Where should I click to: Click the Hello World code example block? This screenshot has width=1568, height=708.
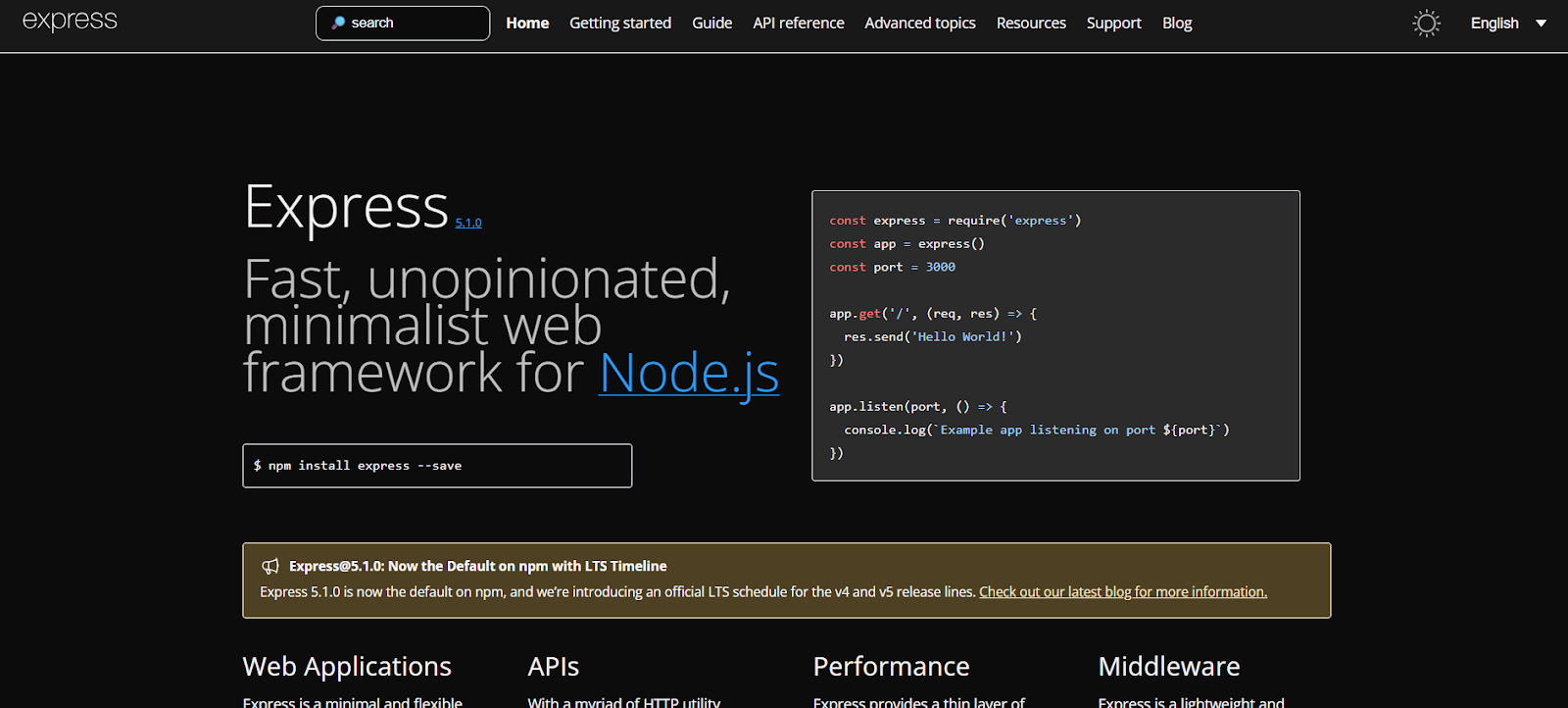click(1055, 336)
